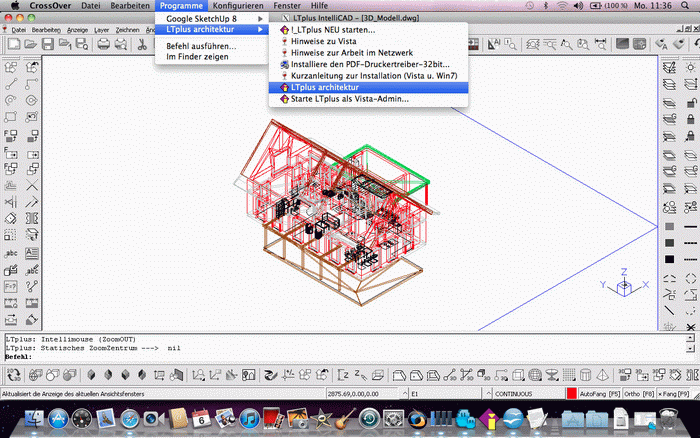This screenshot has width=700, height=438.
Task: Open Safari from the Dock
Action: point(129,419)
